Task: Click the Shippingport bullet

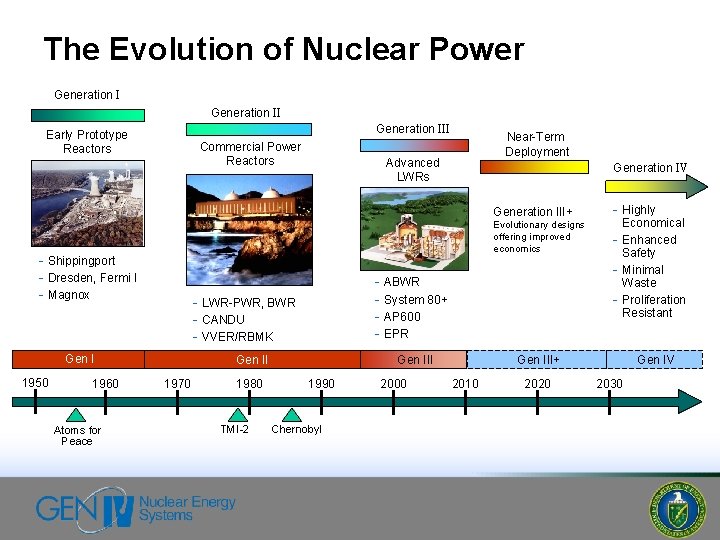Action: coord(77,261)
